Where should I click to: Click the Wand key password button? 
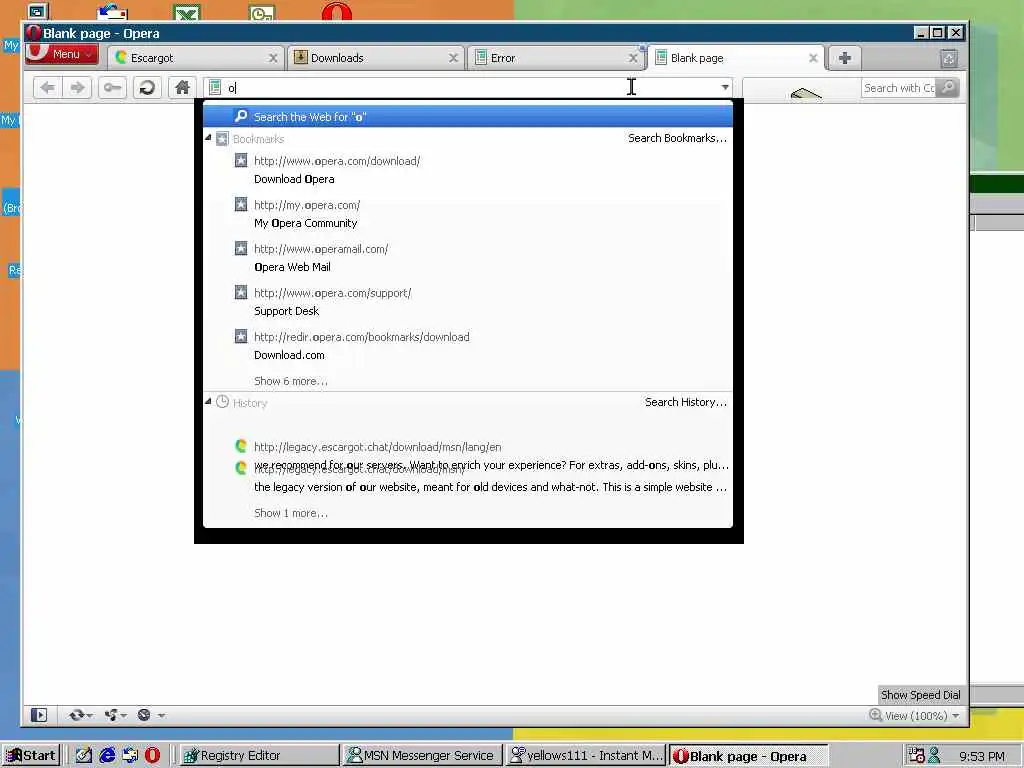tap(112, 88)
